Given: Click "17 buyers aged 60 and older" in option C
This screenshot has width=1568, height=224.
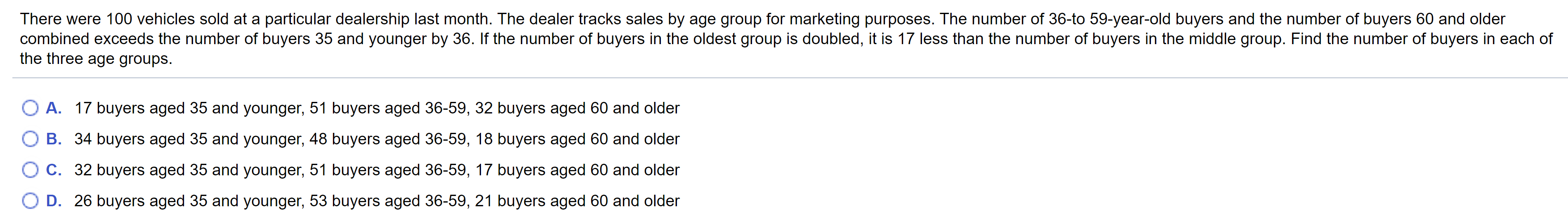Looking at the screenshot, I should [577, 170].
